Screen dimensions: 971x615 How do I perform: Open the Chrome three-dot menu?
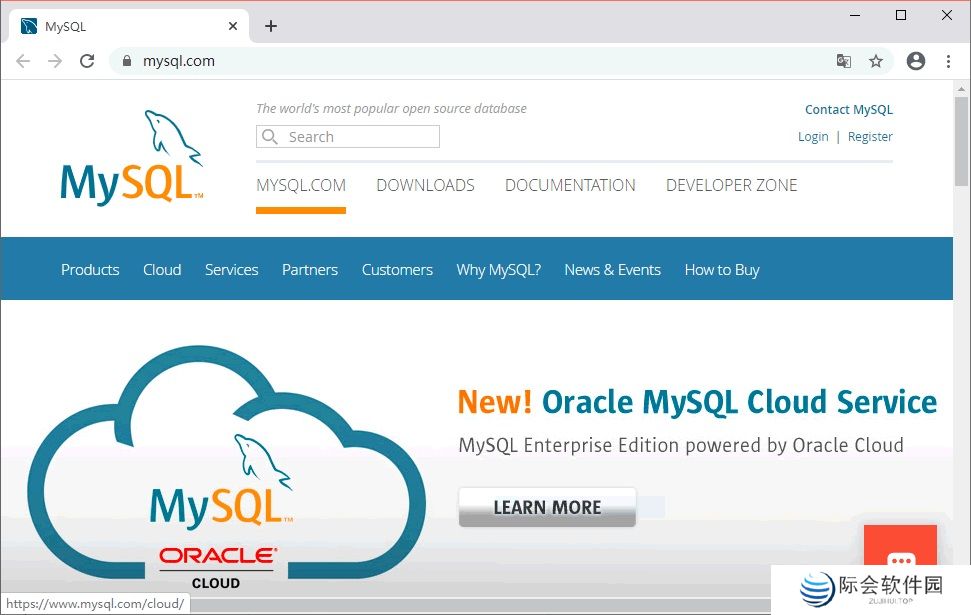tap(948, 61)
